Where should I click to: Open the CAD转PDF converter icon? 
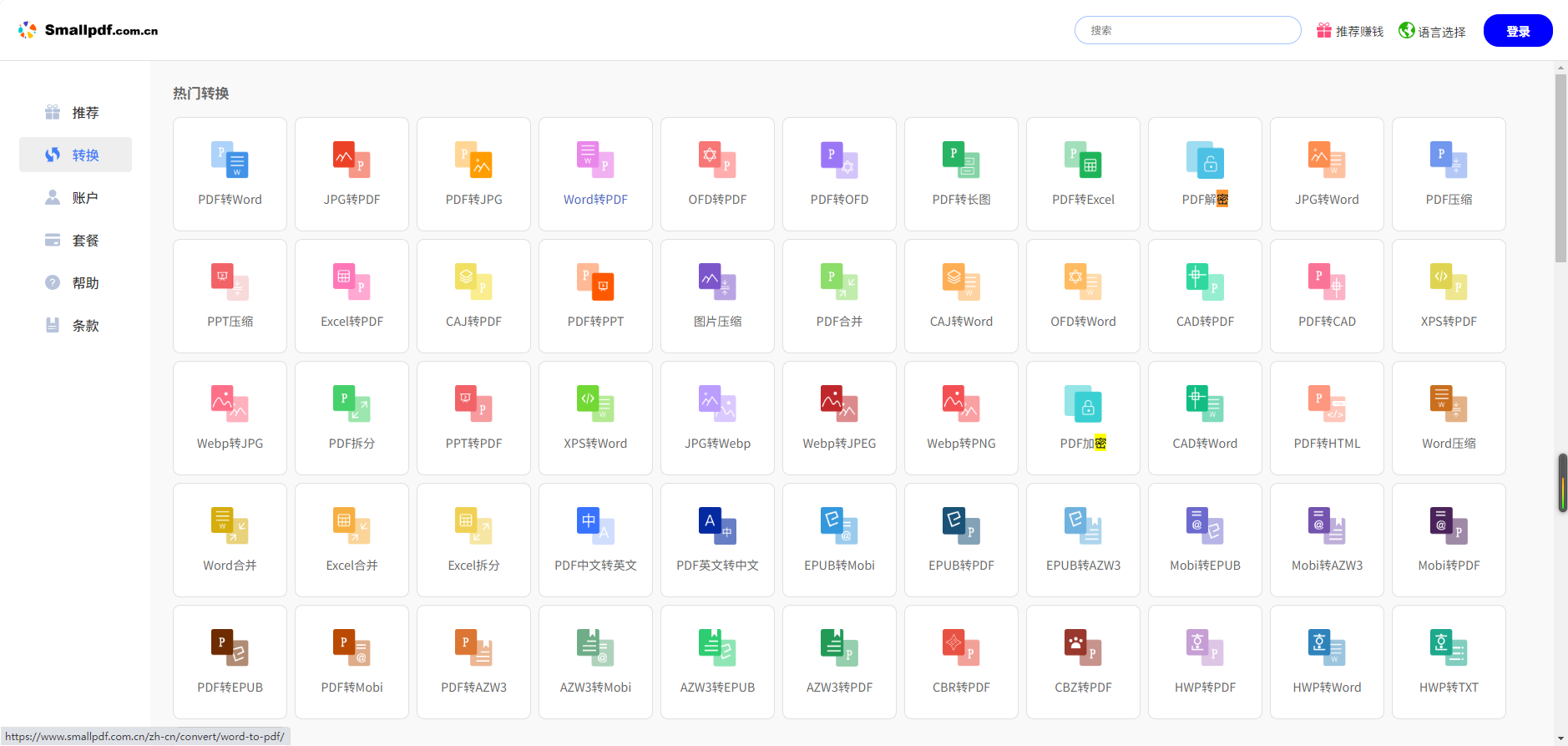click(1205, 282)
